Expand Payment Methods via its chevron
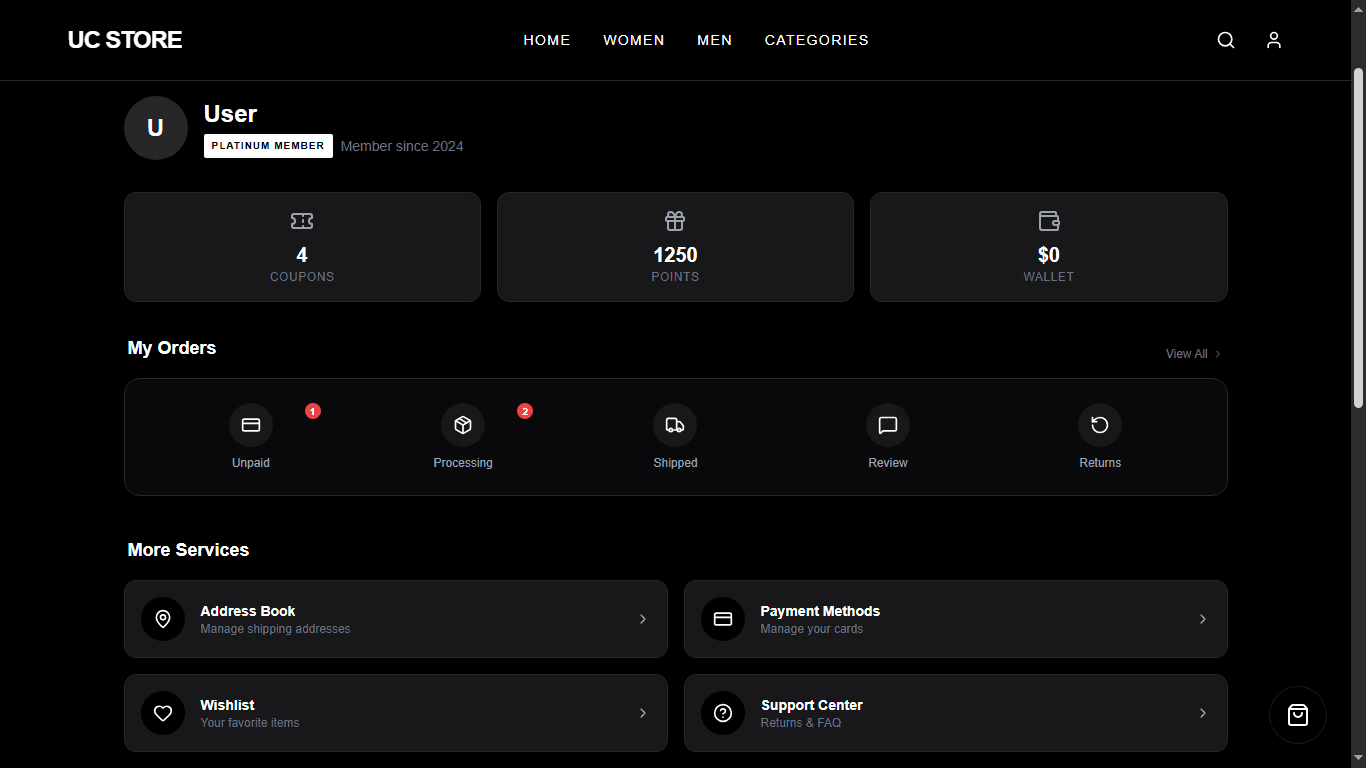Viewport: 1366px width, 768px height. 1203,619
